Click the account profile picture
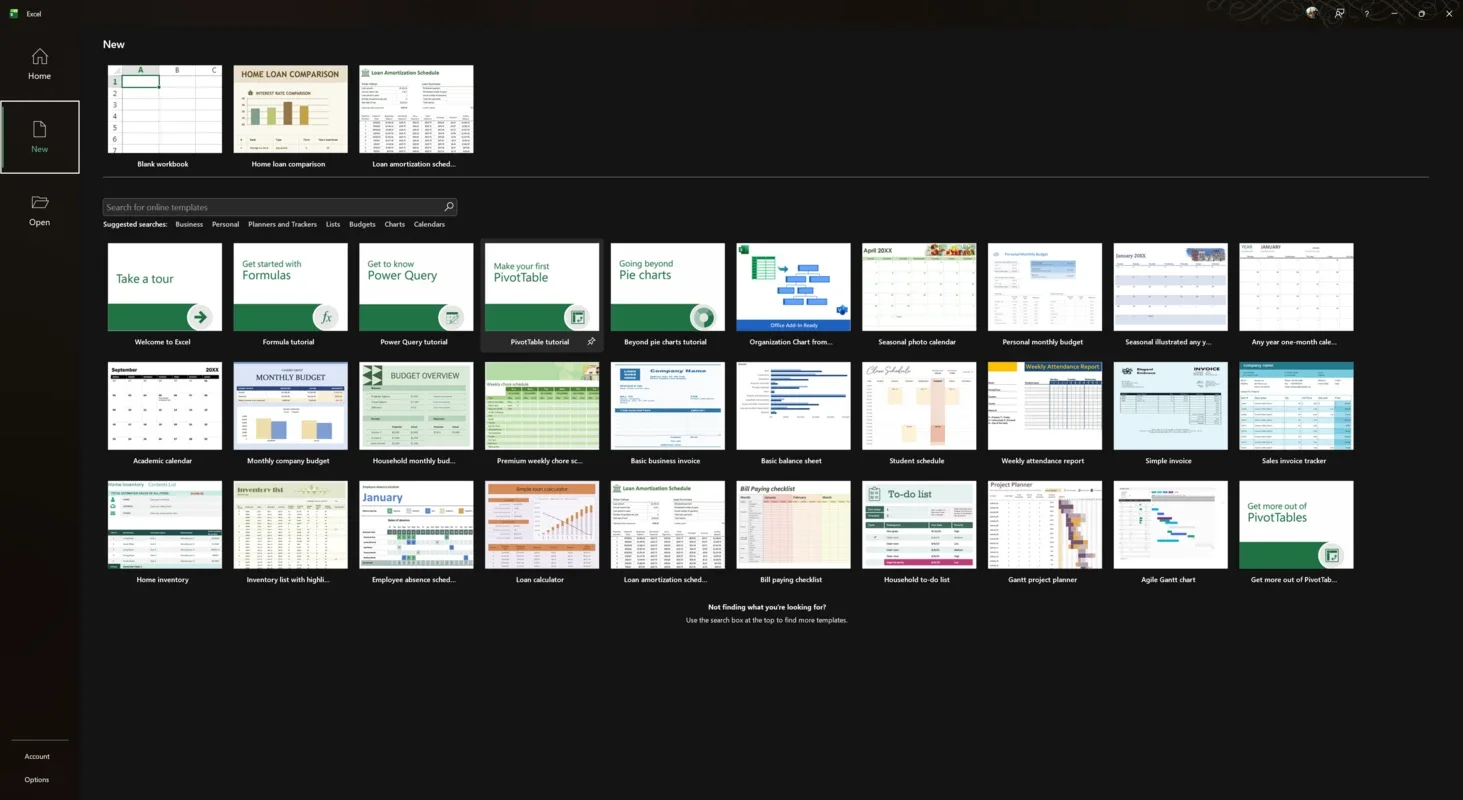 (1312, 13)
